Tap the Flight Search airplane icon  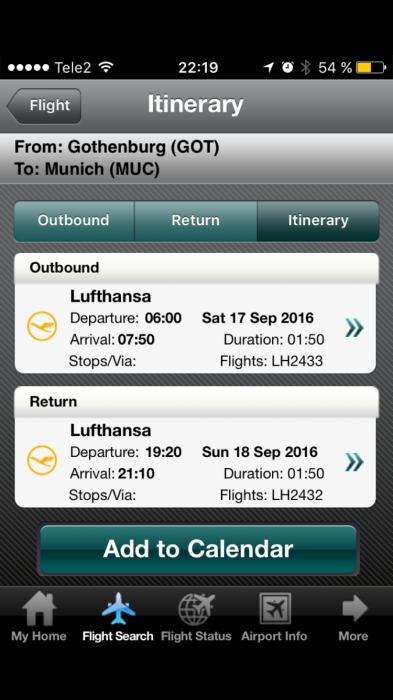[118, 608]
